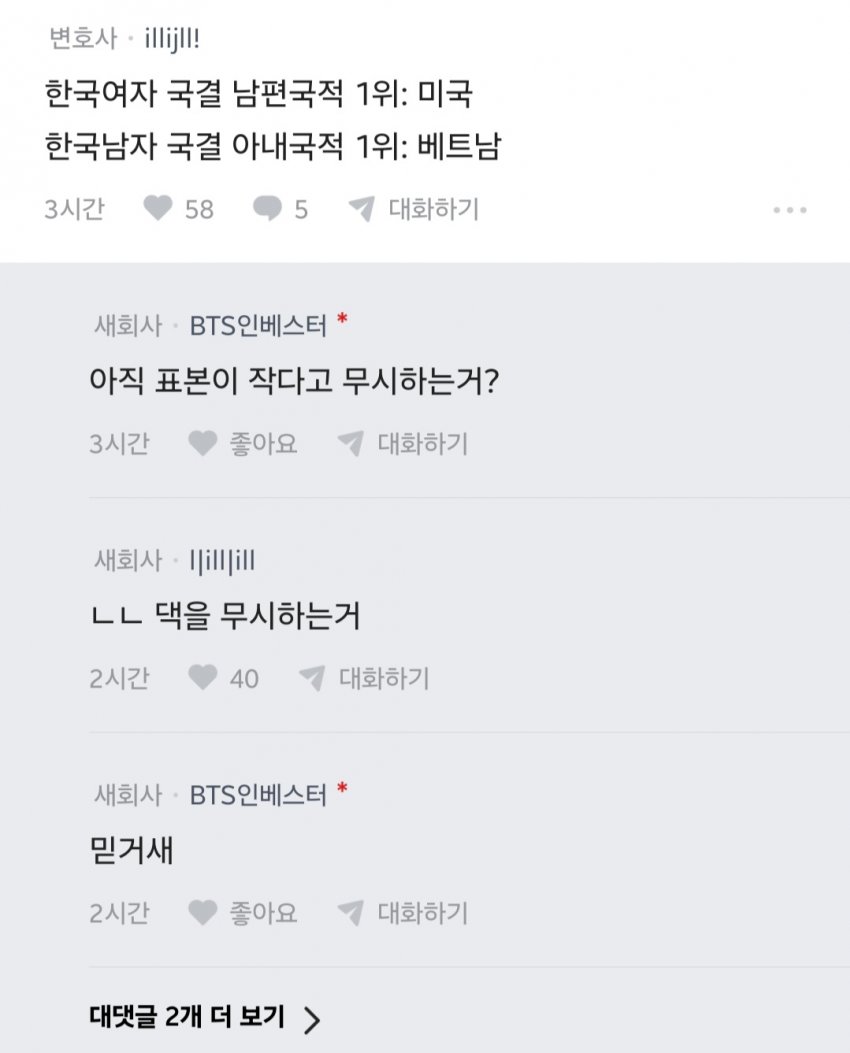850x1053 pixels.
Task: Click the chevron next to more replies
Action: point(312,1019)
